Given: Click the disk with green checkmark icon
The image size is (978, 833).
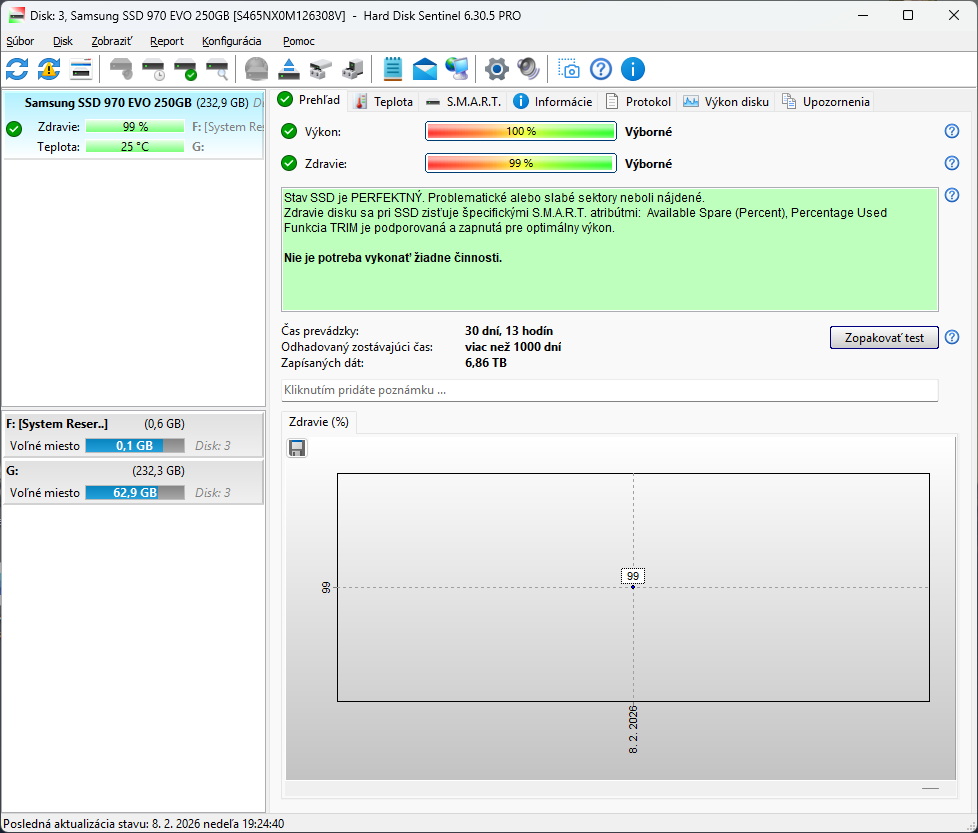Looking at the screenshot, I should point(185,69).
